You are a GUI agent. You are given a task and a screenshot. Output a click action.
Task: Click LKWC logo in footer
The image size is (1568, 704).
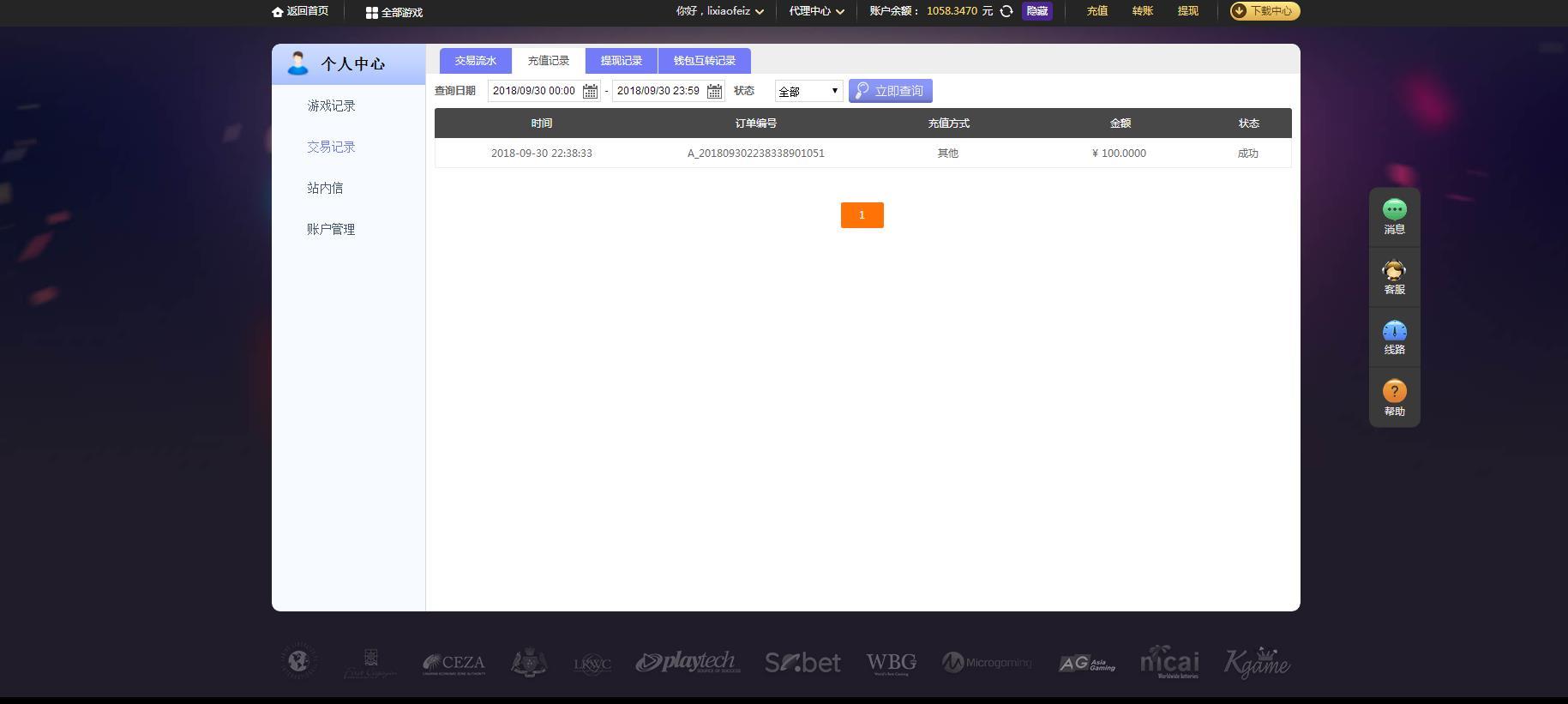592,665
